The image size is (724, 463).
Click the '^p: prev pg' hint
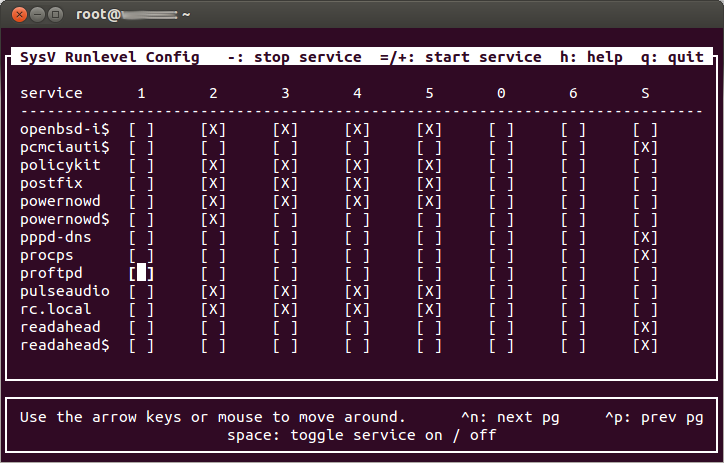[654, 417]
